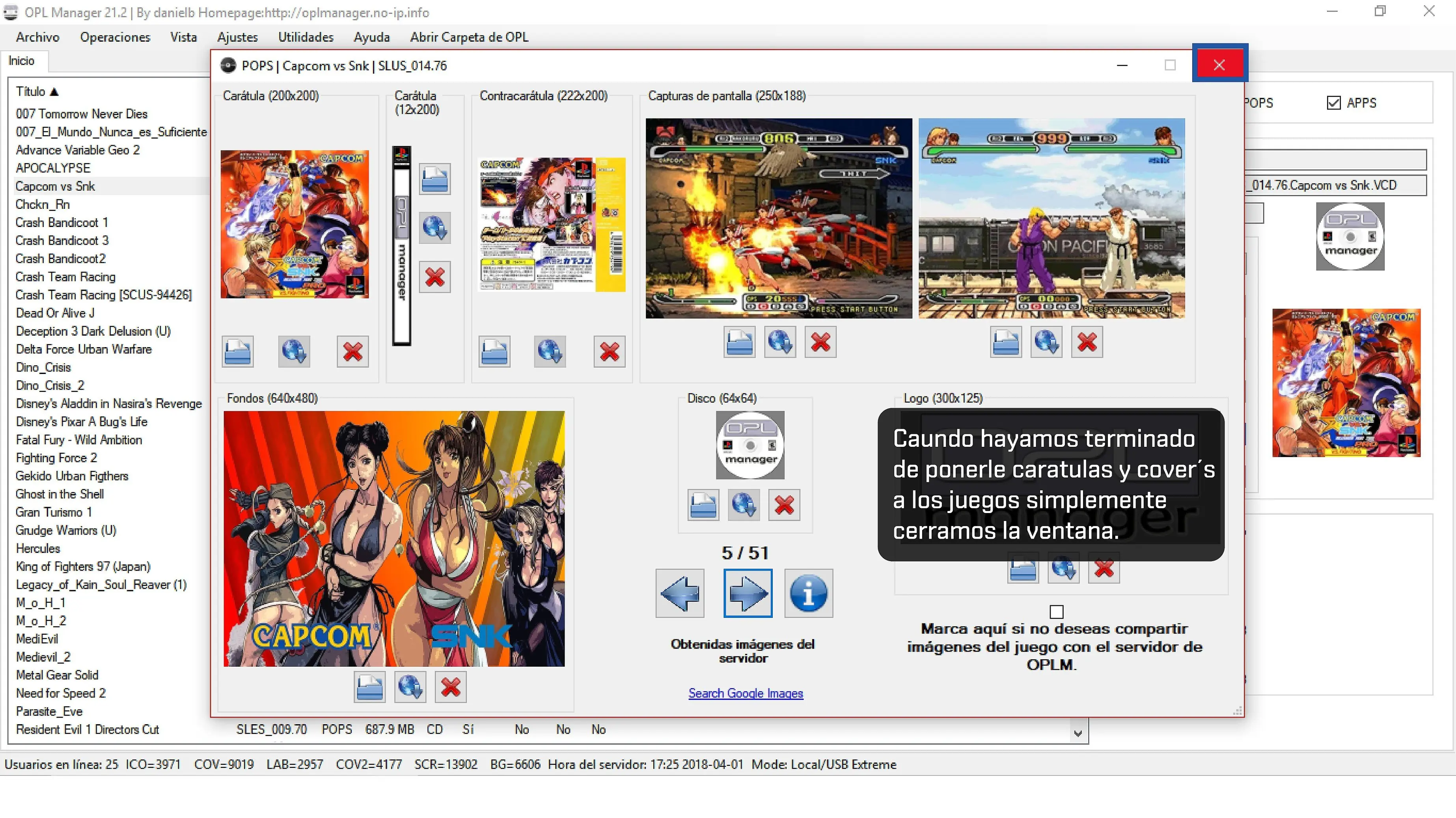Open the Search Google Images link
1456x818 pixels.
(x=746, y=693)
